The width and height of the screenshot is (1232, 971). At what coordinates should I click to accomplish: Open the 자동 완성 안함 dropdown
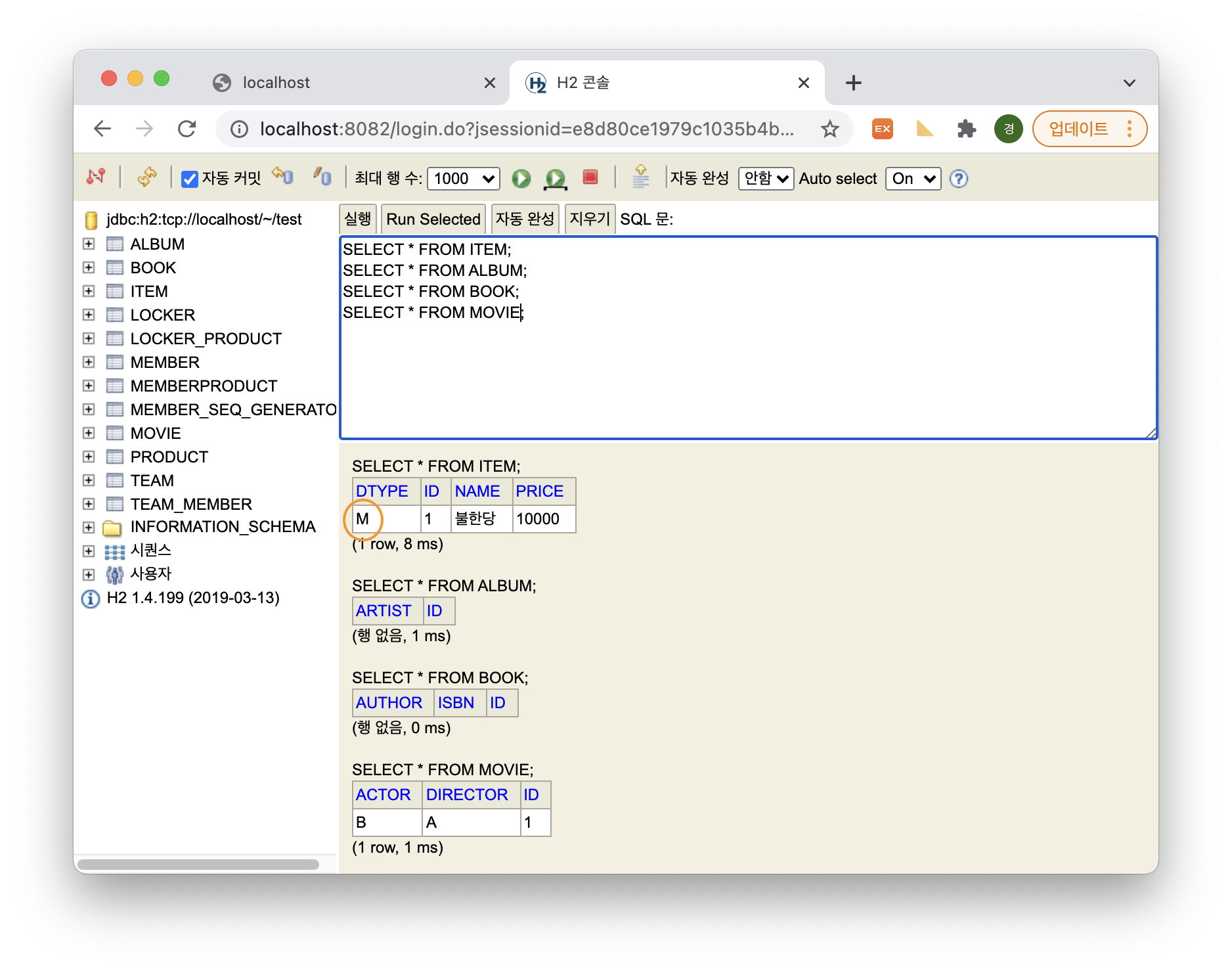766,179
